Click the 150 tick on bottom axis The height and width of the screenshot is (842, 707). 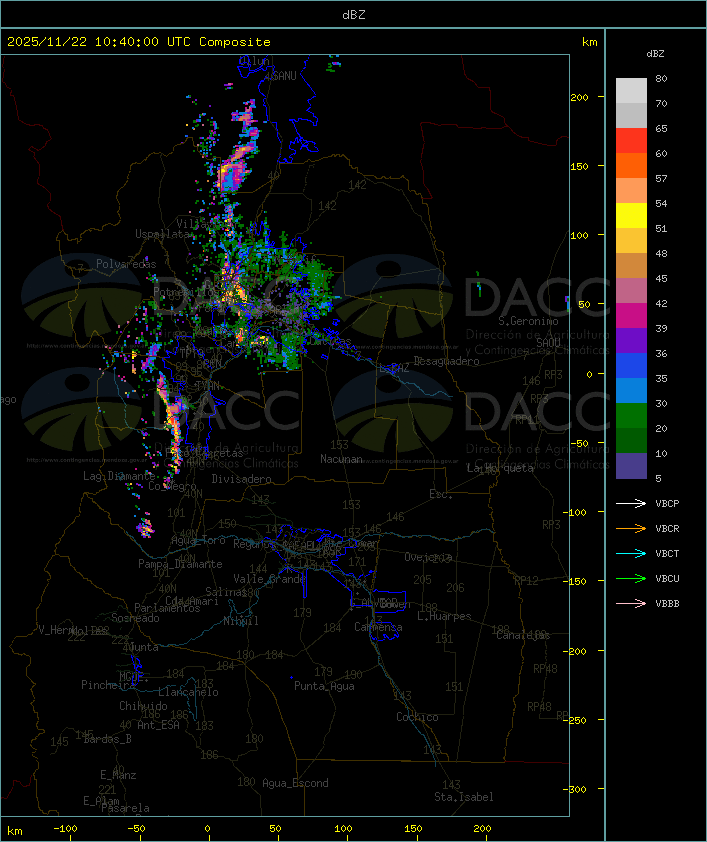(413, 829)
